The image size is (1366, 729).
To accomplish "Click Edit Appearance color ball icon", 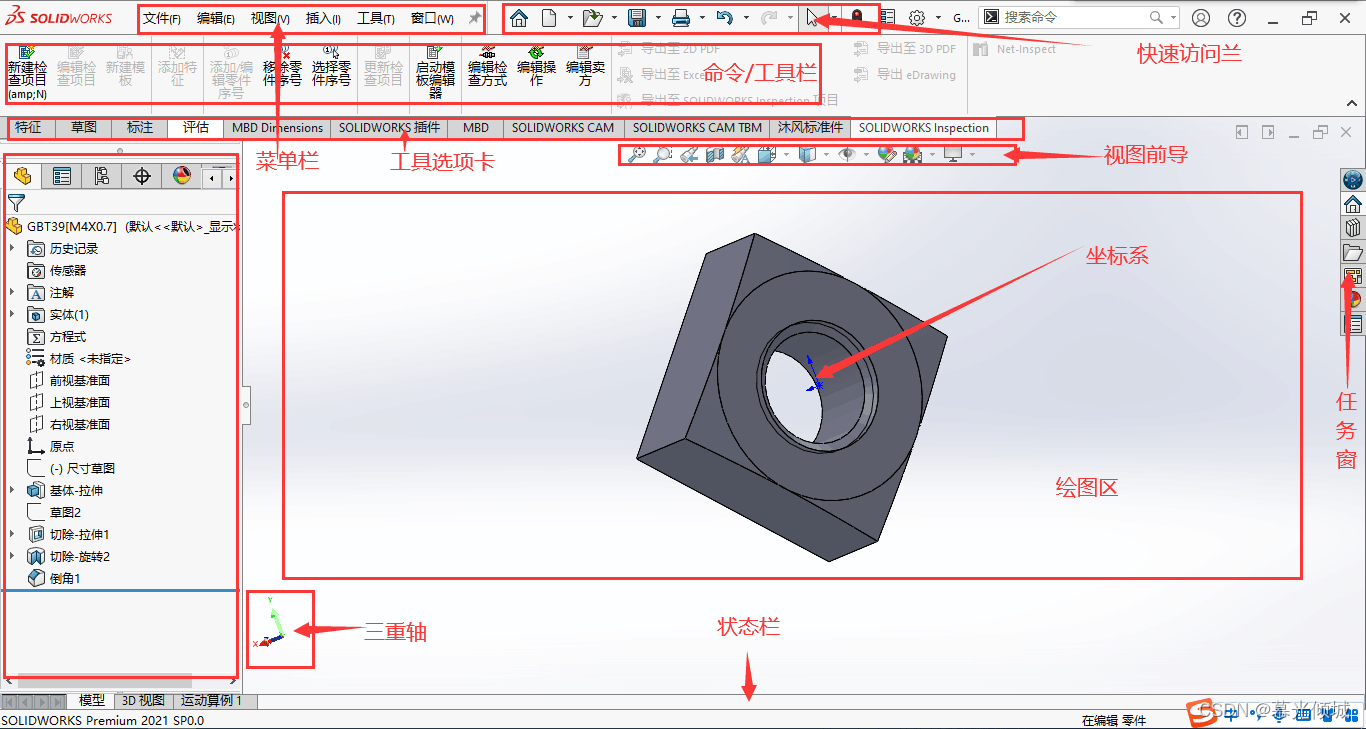I will [886, 154].
